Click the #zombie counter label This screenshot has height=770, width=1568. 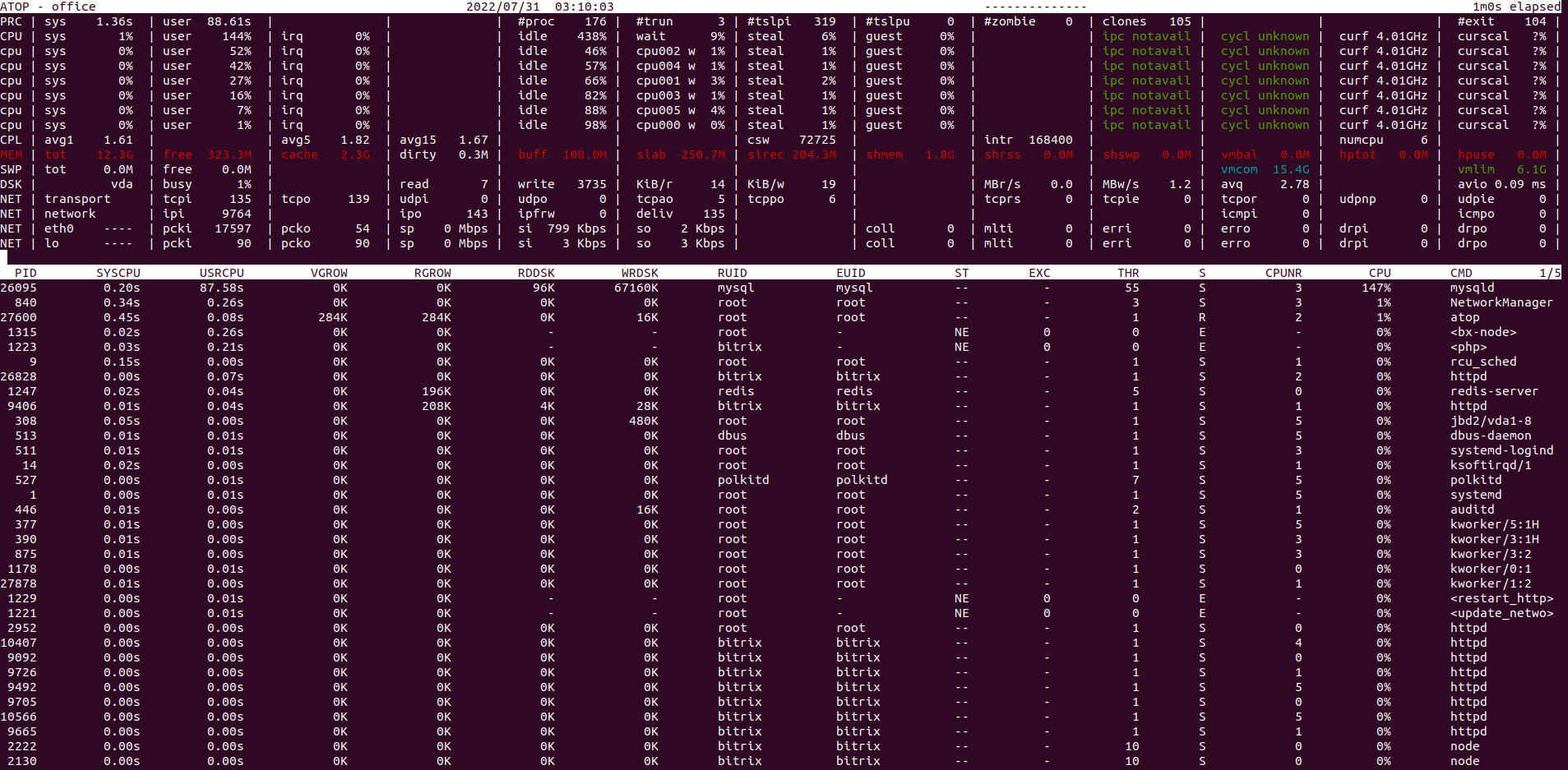point(1010,21)
